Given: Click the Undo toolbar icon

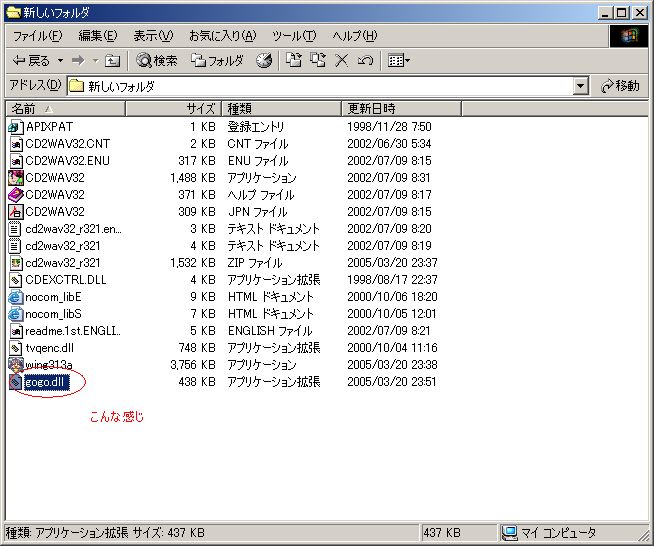Looking at the screenshot, I should pyautogui.click(x=365, y=61).
